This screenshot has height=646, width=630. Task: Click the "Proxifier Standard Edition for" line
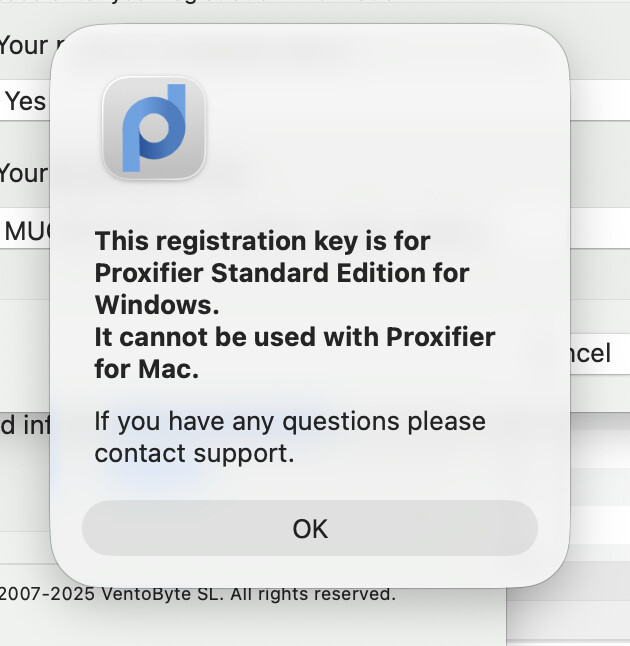tap(281, 272)
